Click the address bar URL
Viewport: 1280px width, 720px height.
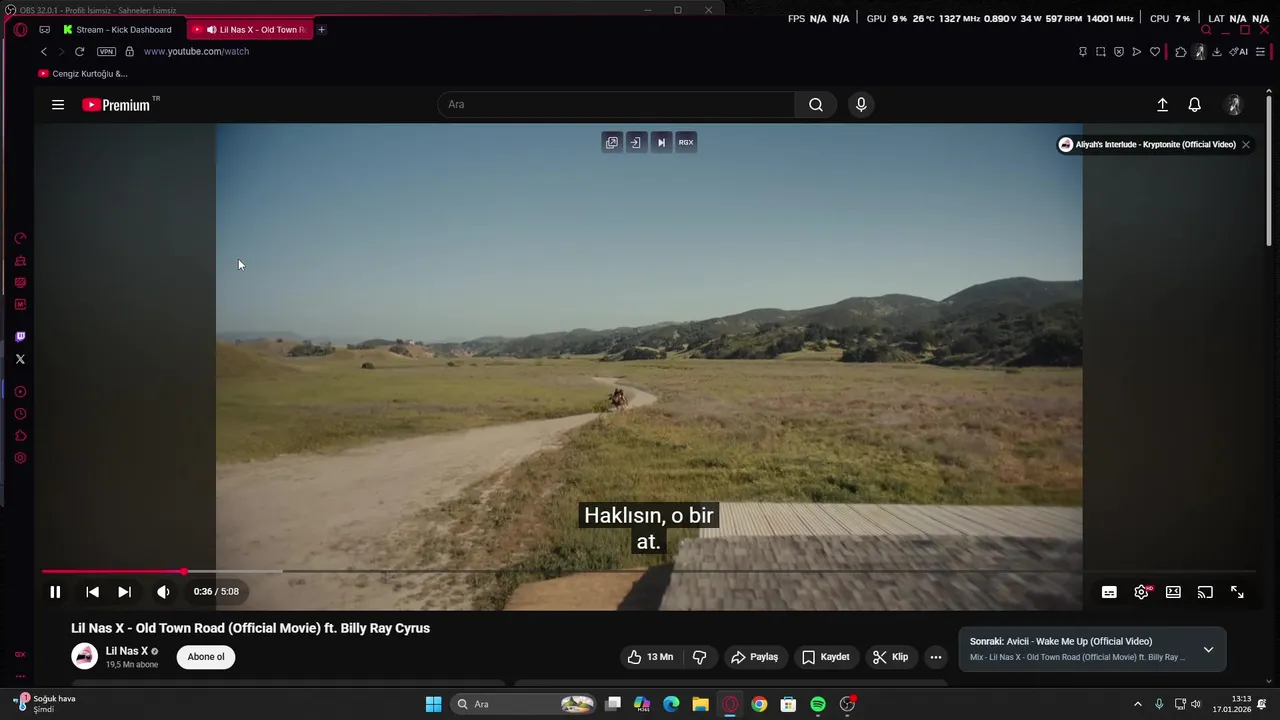coord(196,52)
